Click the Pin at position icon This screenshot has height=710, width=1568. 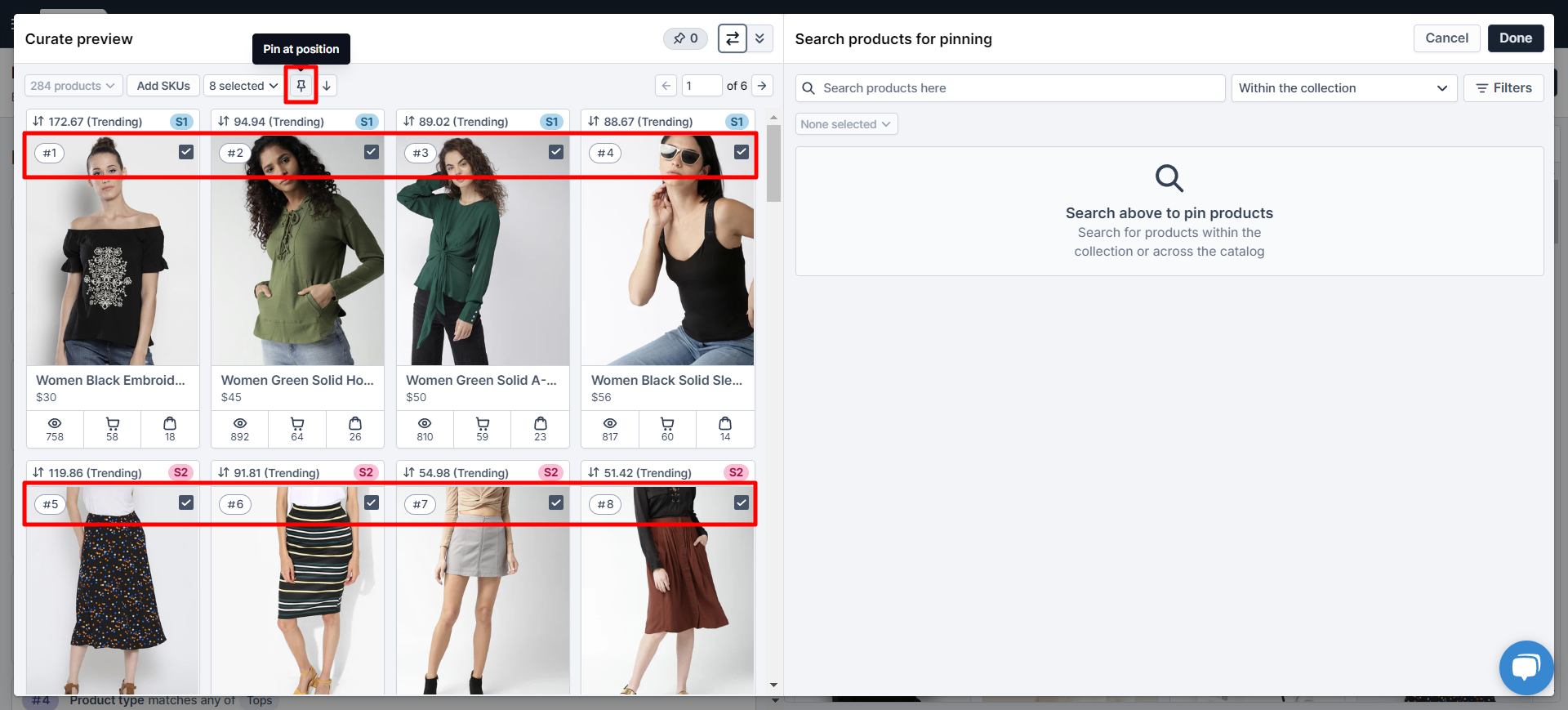tap(301, 86)
